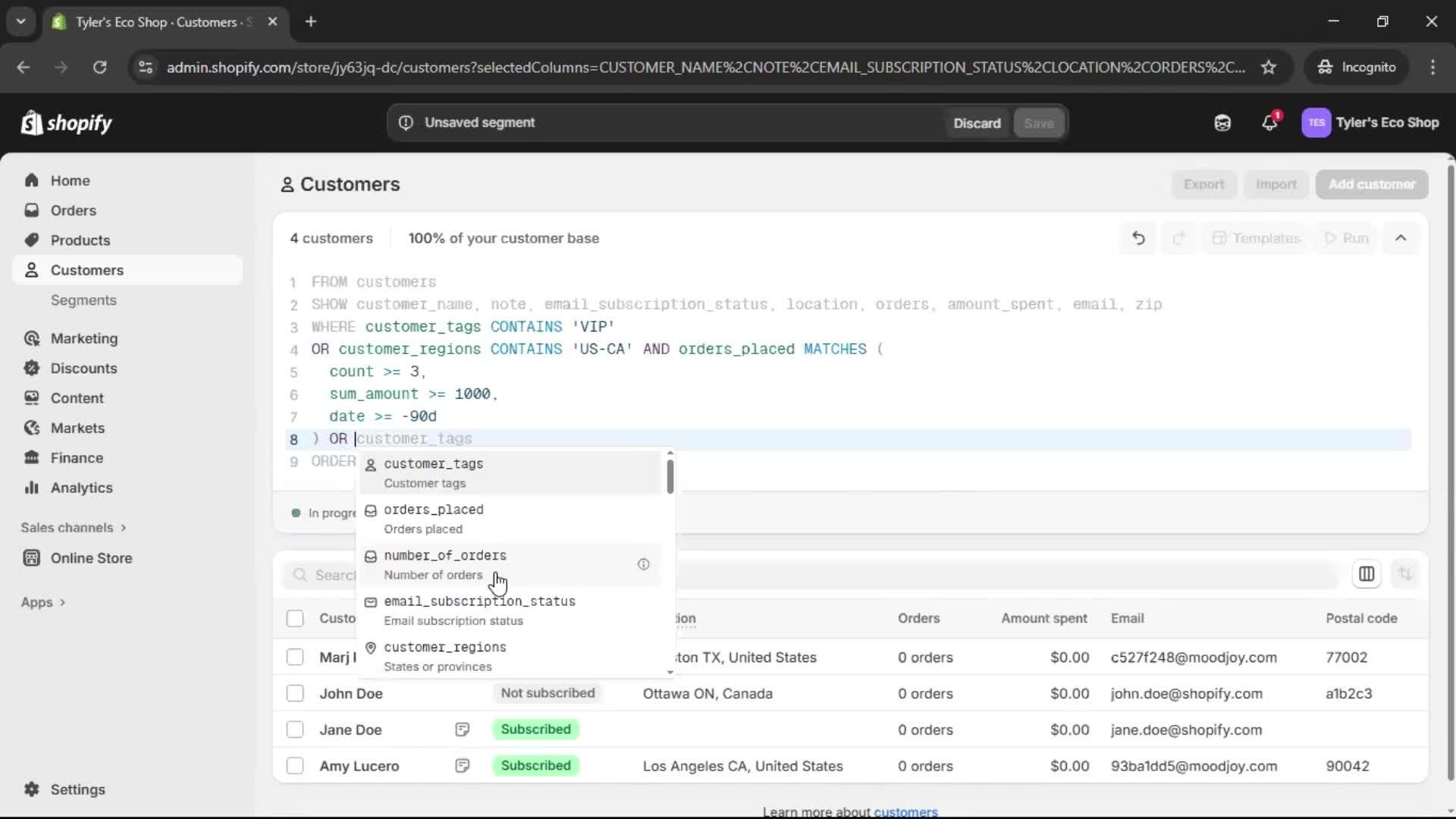Image resolution: width=1456 pixels, height=819 pixels.
Task: Select the checkbox for John Doe's row
Action: [x=295, y=692]
